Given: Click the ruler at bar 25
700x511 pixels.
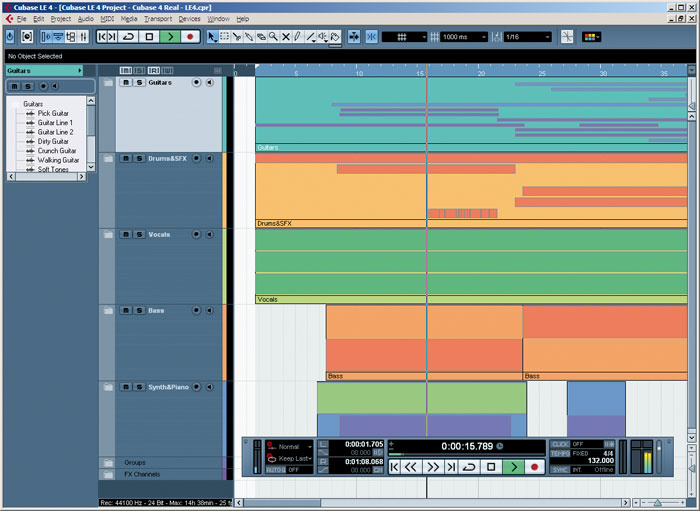Looking at the screenshot, I should coord(543,73).
